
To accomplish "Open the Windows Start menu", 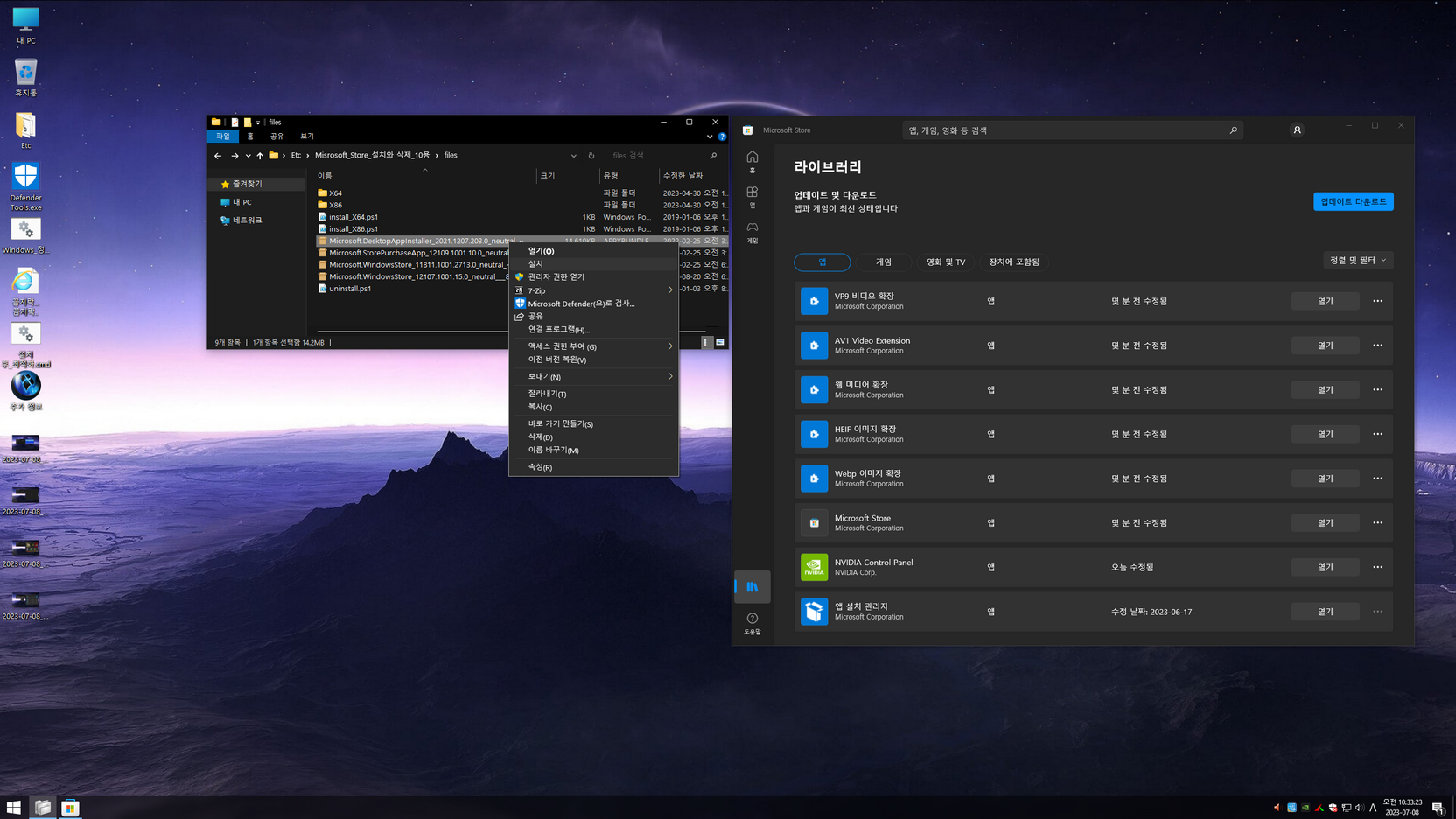I will pyautogui.click(x=14, y=807).
